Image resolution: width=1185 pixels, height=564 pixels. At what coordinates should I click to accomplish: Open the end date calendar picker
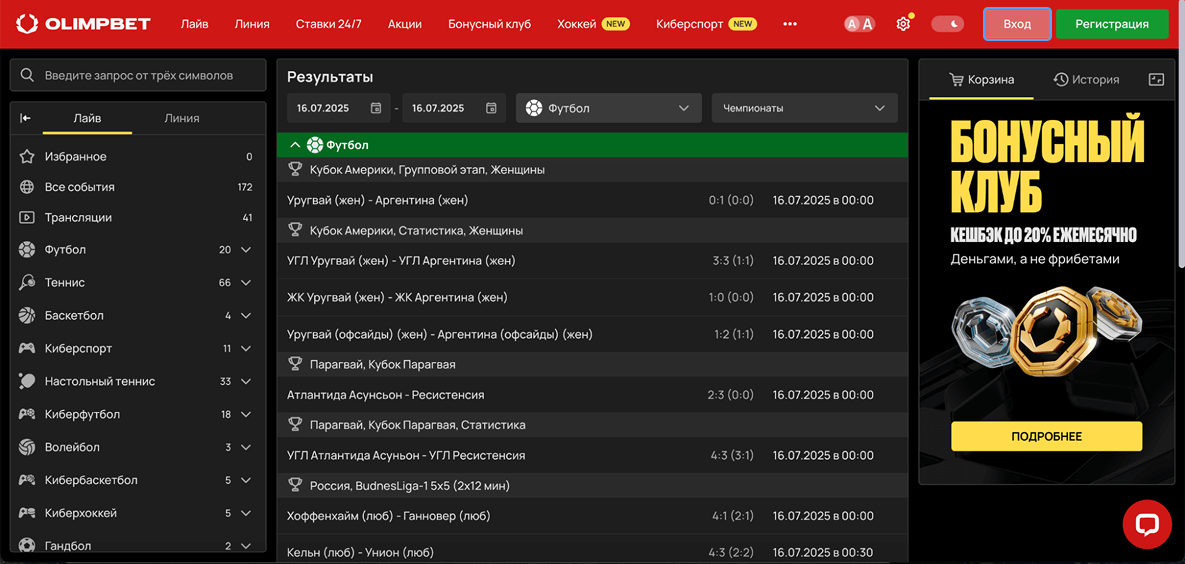[491, 108]
